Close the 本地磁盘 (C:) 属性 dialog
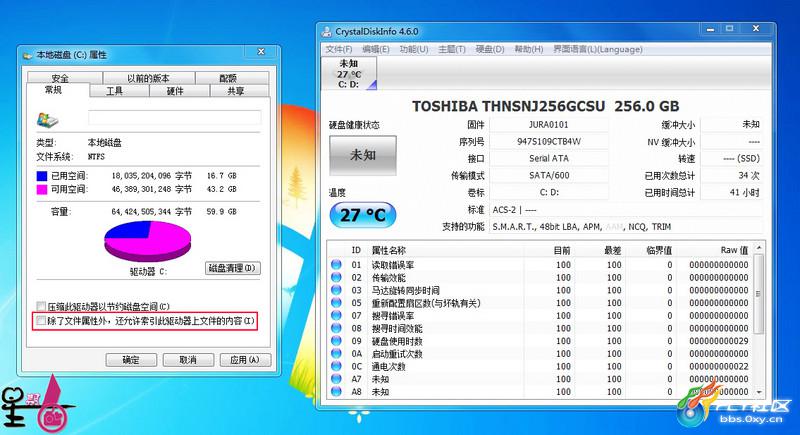The width and height of the screenshot is (800, 435). point(261,52)
